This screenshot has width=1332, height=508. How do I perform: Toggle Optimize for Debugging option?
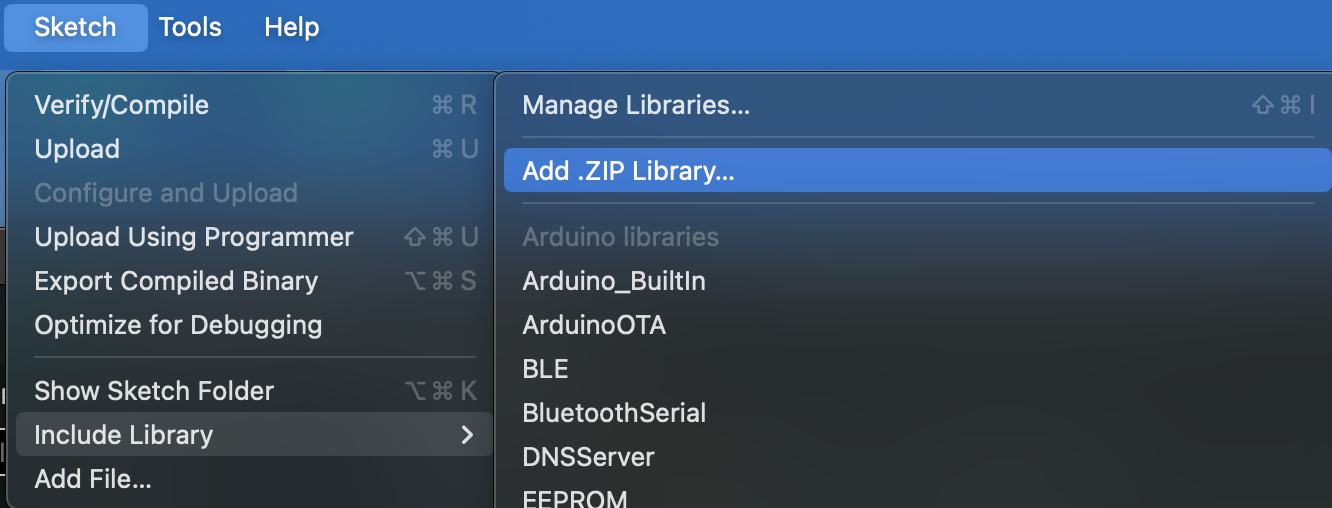[x=178, y=325]
